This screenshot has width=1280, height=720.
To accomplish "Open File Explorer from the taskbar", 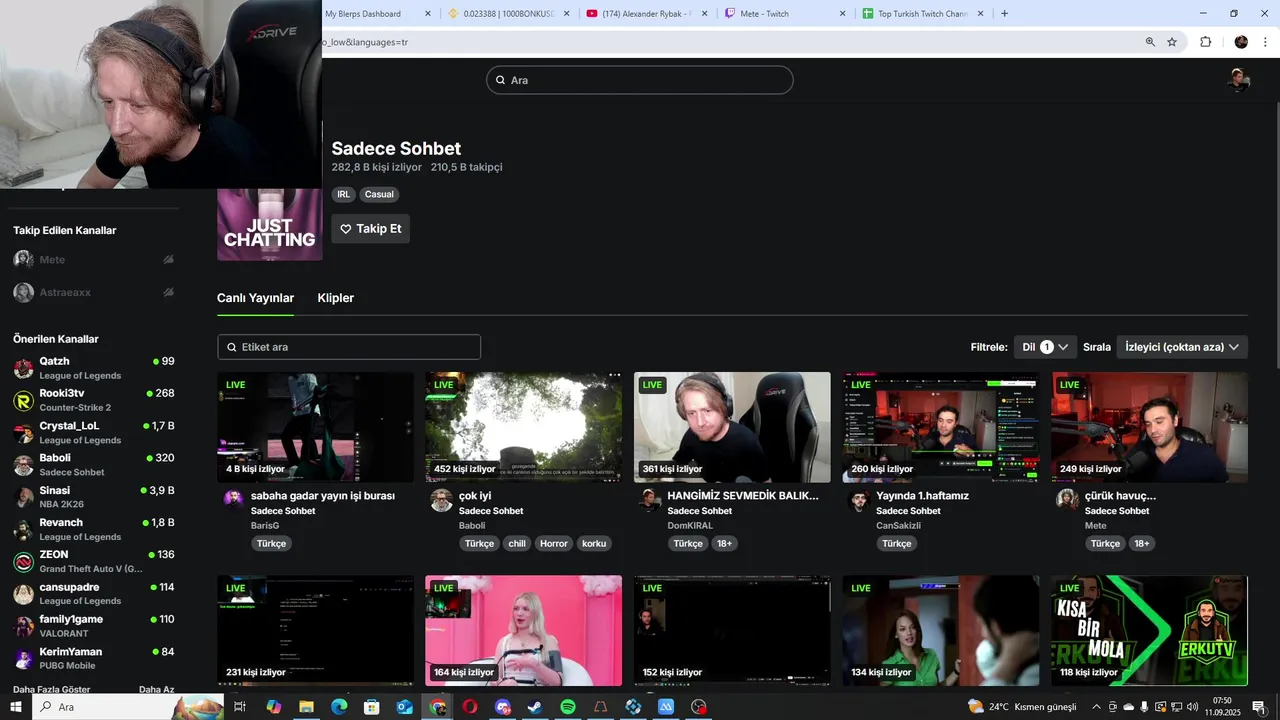I will pos(306,707).
